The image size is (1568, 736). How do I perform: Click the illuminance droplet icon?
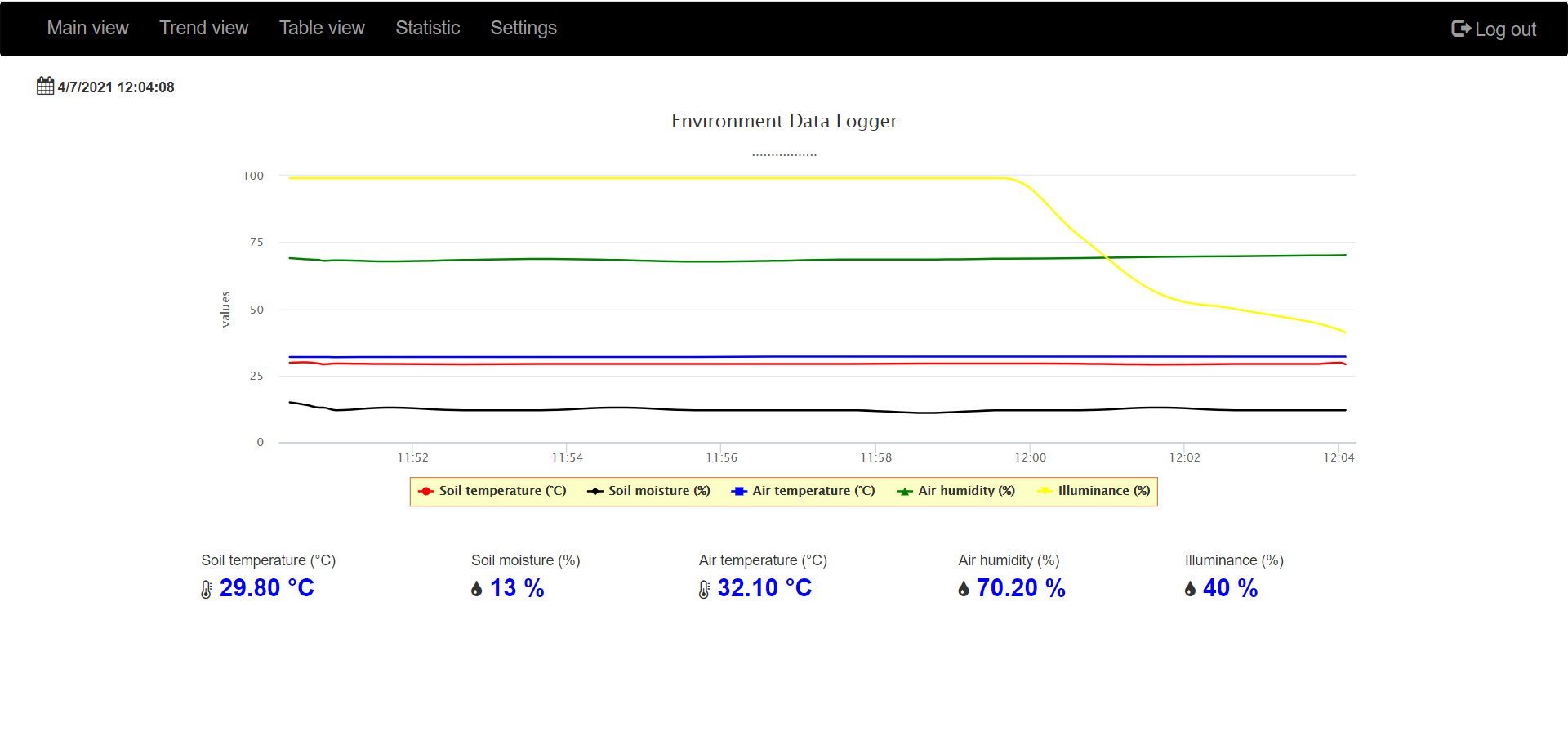click(x=1190, y=589)
